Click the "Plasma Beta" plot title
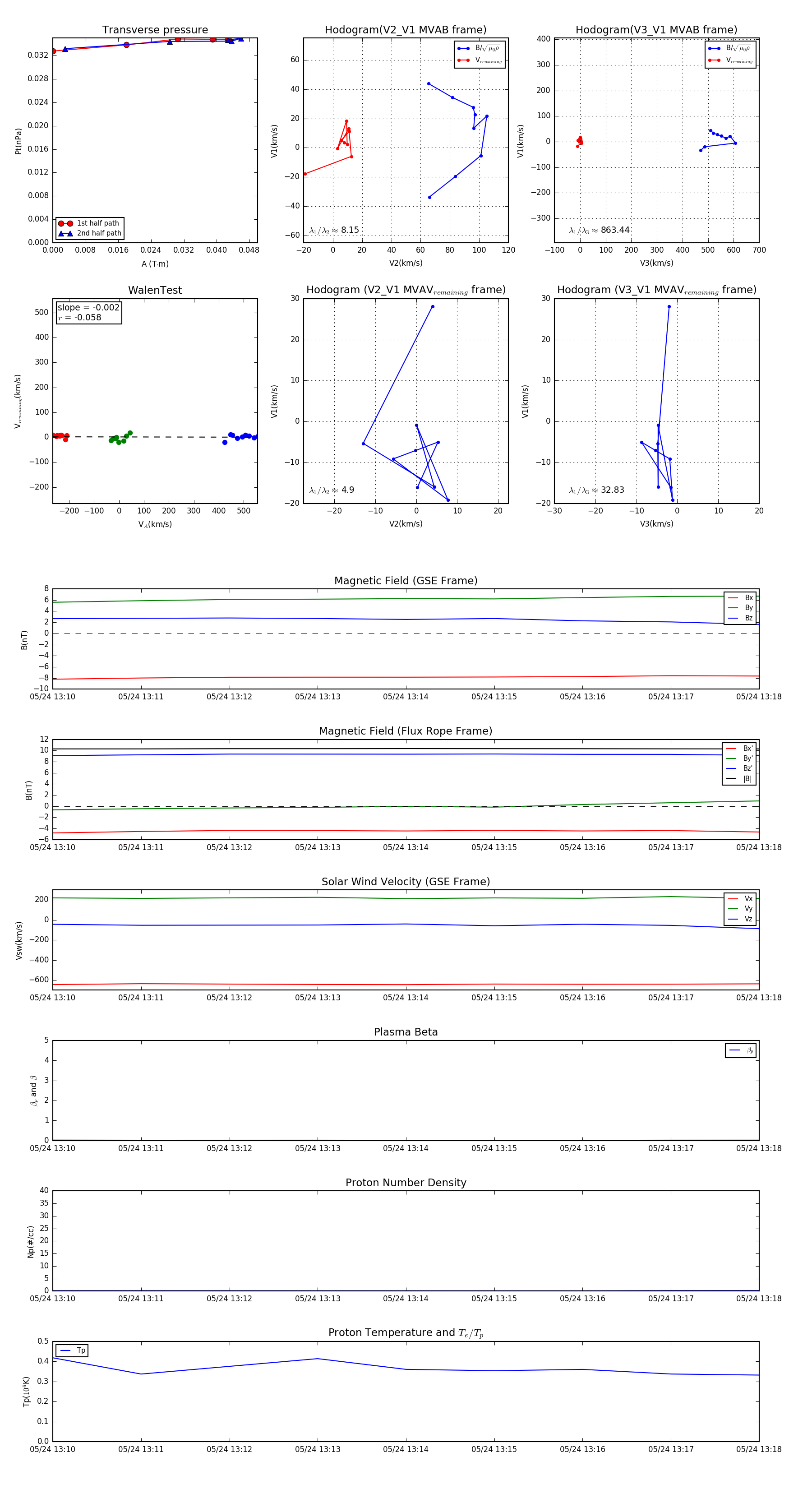The width and height of the screenshot is (812, 1489). coord(406,1032)
